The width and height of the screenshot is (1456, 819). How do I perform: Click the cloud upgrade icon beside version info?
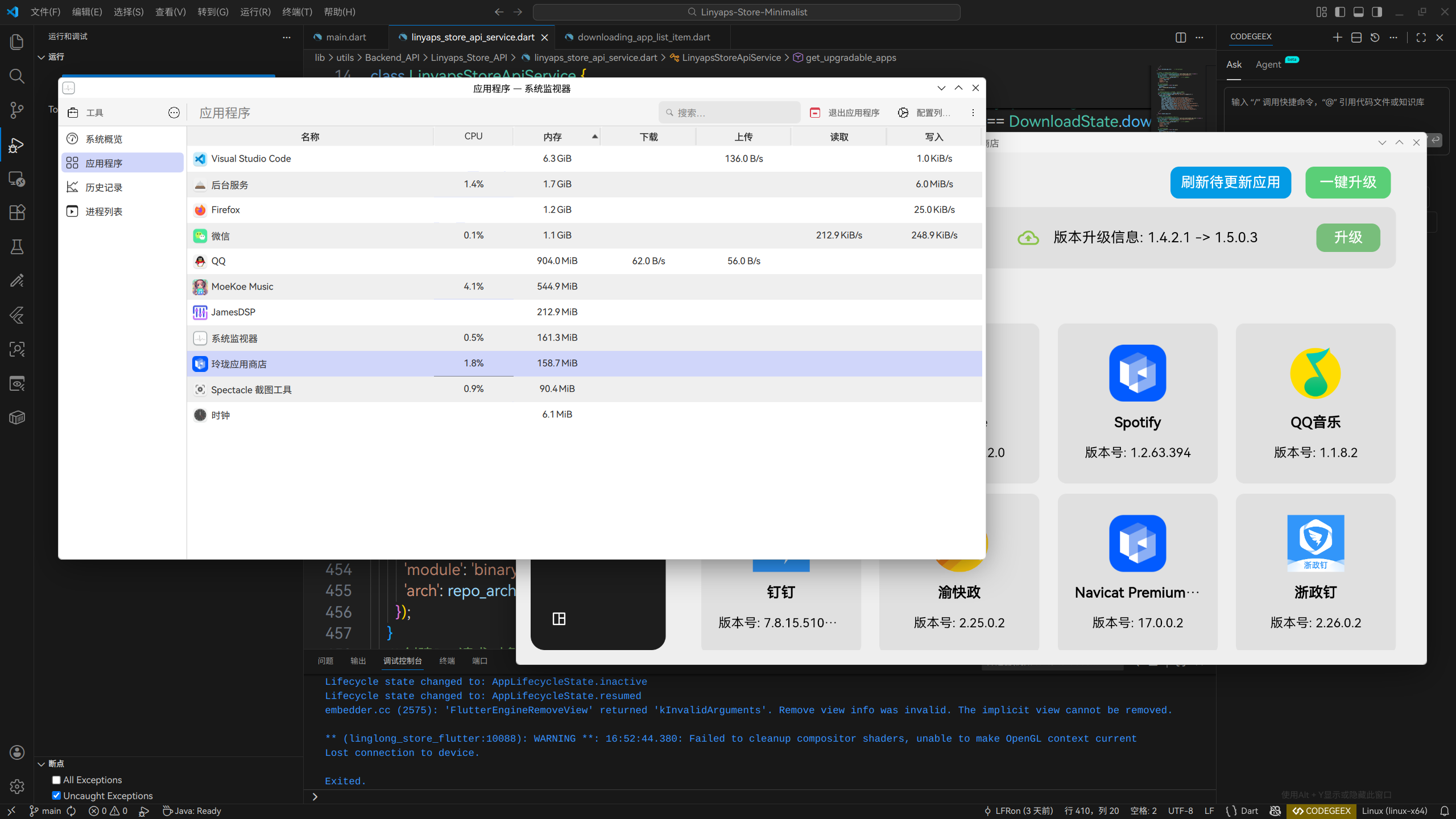point(1028,238)
